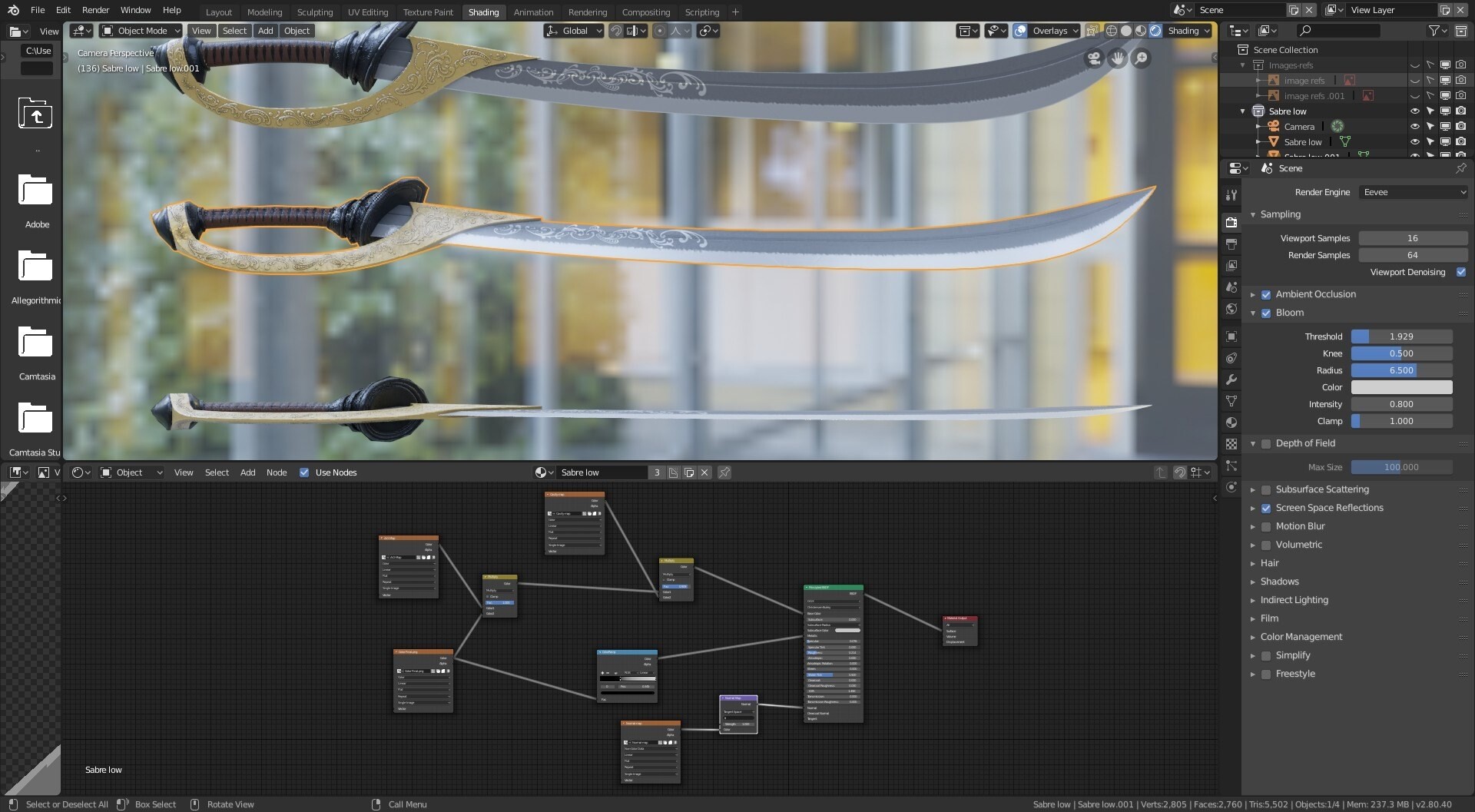Click the Bloom Color swatch
Viewport: 1475px width, 812px height.
click(1403, 387)
